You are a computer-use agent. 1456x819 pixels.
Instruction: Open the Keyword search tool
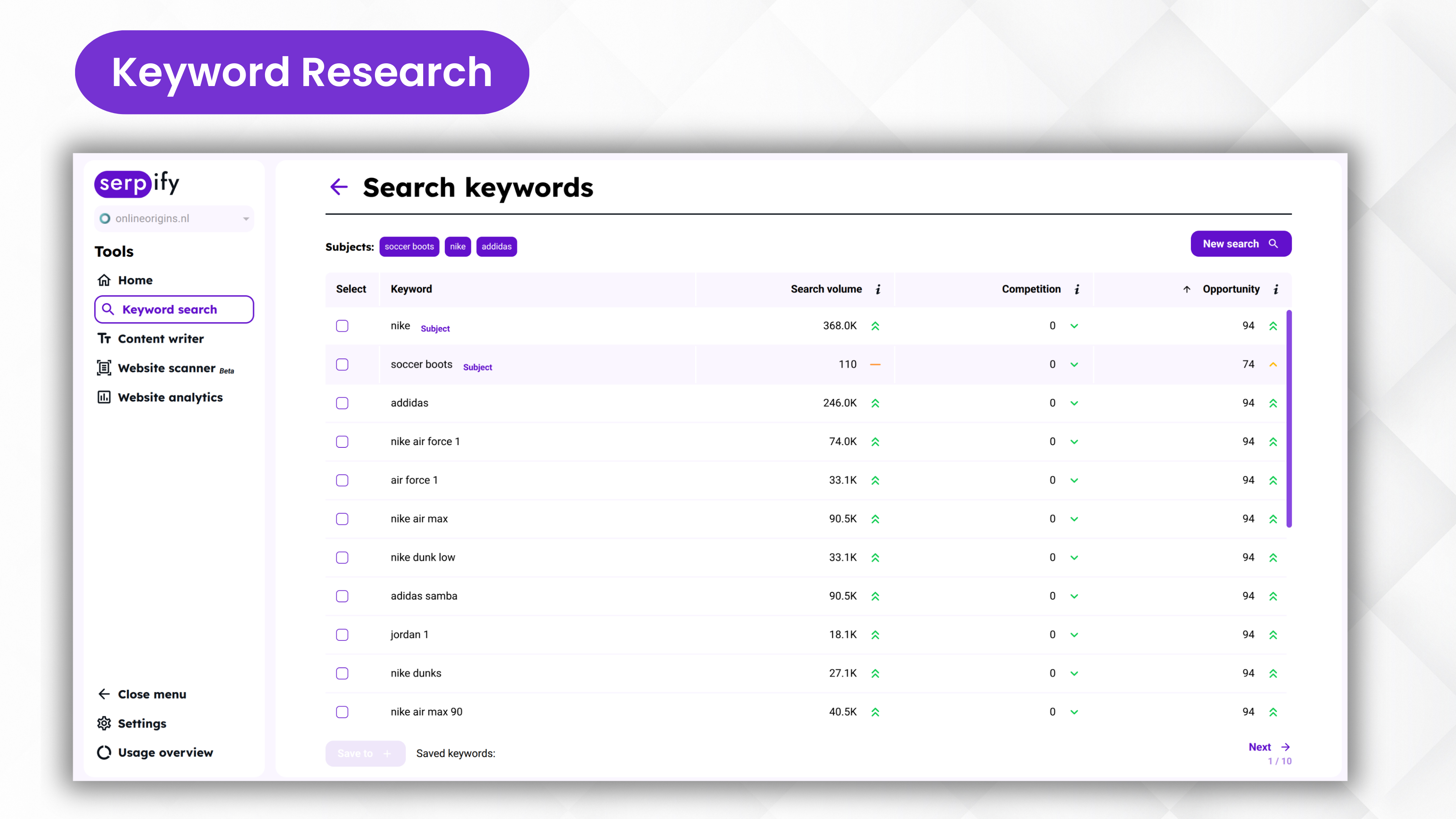[174, 310]
